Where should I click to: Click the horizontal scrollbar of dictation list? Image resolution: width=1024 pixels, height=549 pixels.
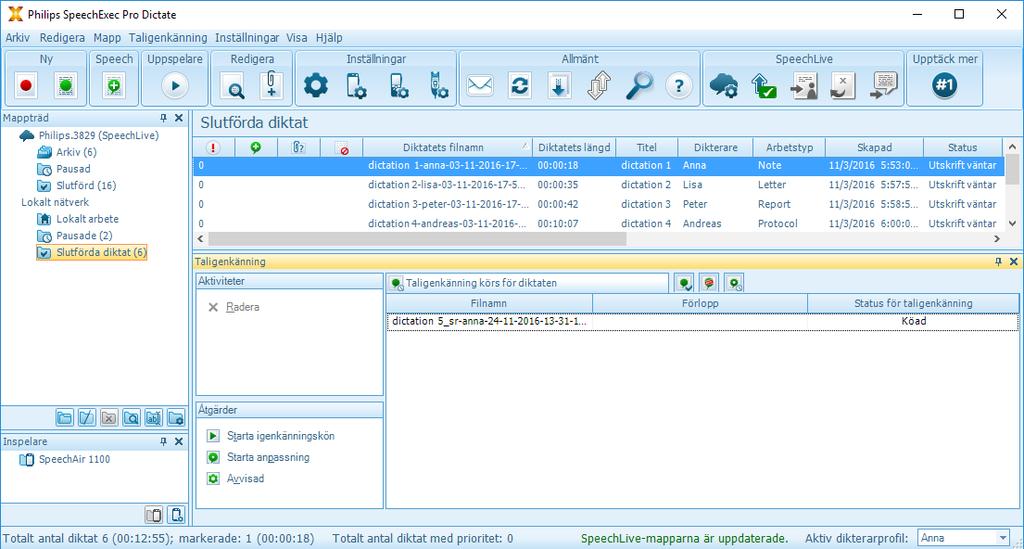click(x=417, y=239)
